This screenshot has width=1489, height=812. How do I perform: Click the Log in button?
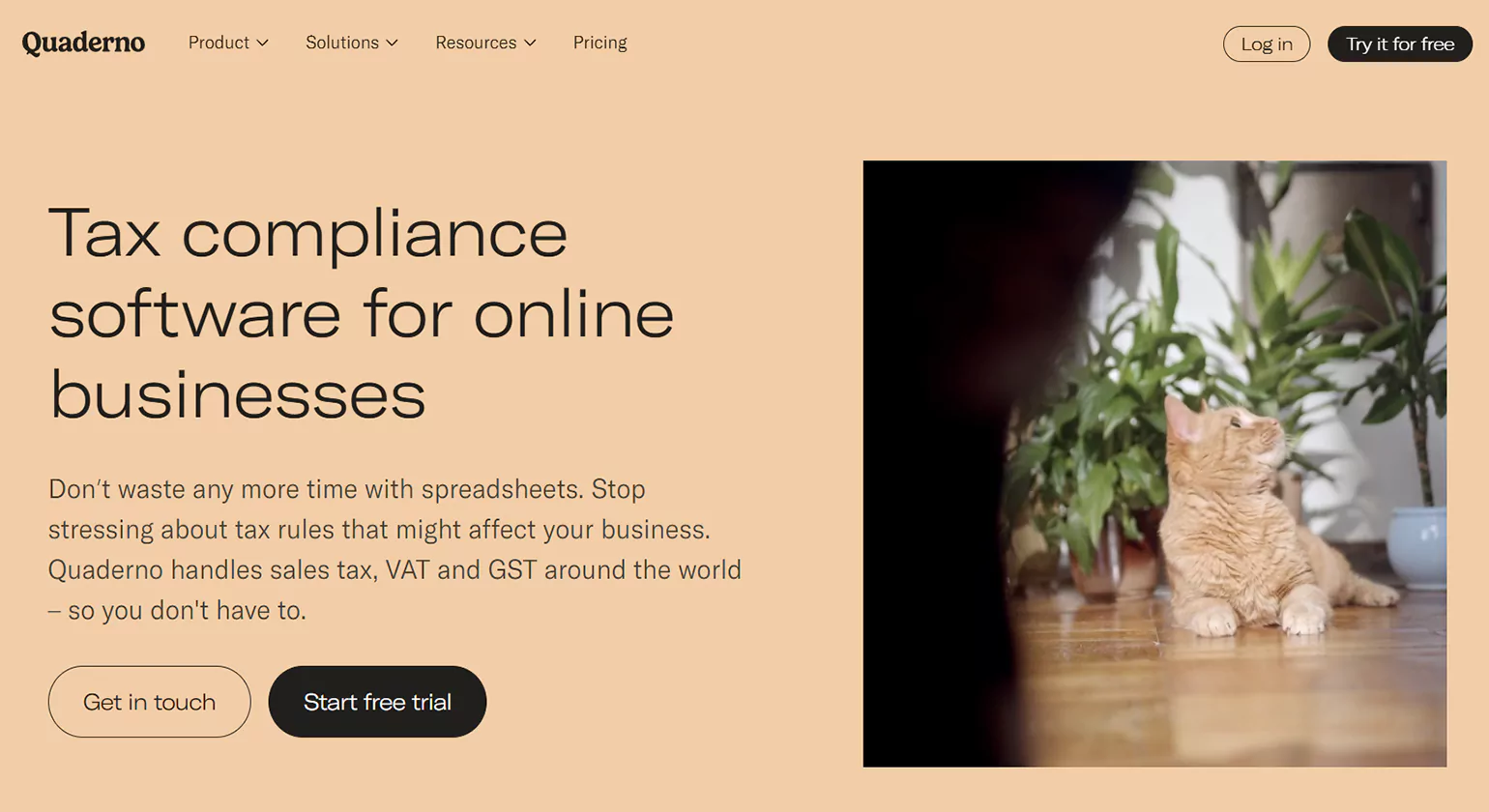click(x=1267, y=43)
